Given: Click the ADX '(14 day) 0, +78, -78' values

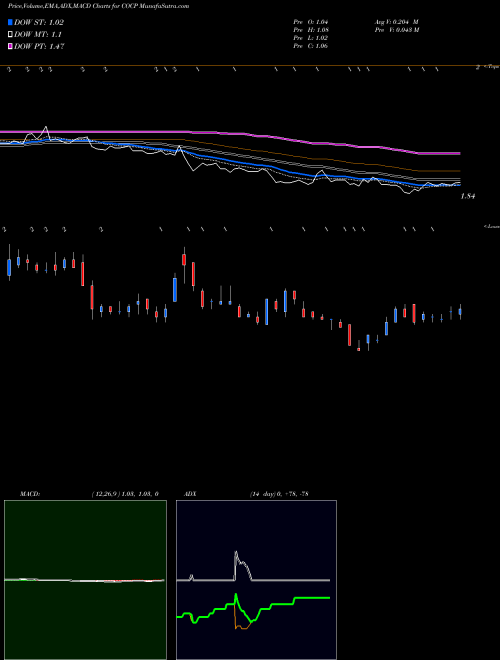Looking at the screenshot, I should coord(279,494).
